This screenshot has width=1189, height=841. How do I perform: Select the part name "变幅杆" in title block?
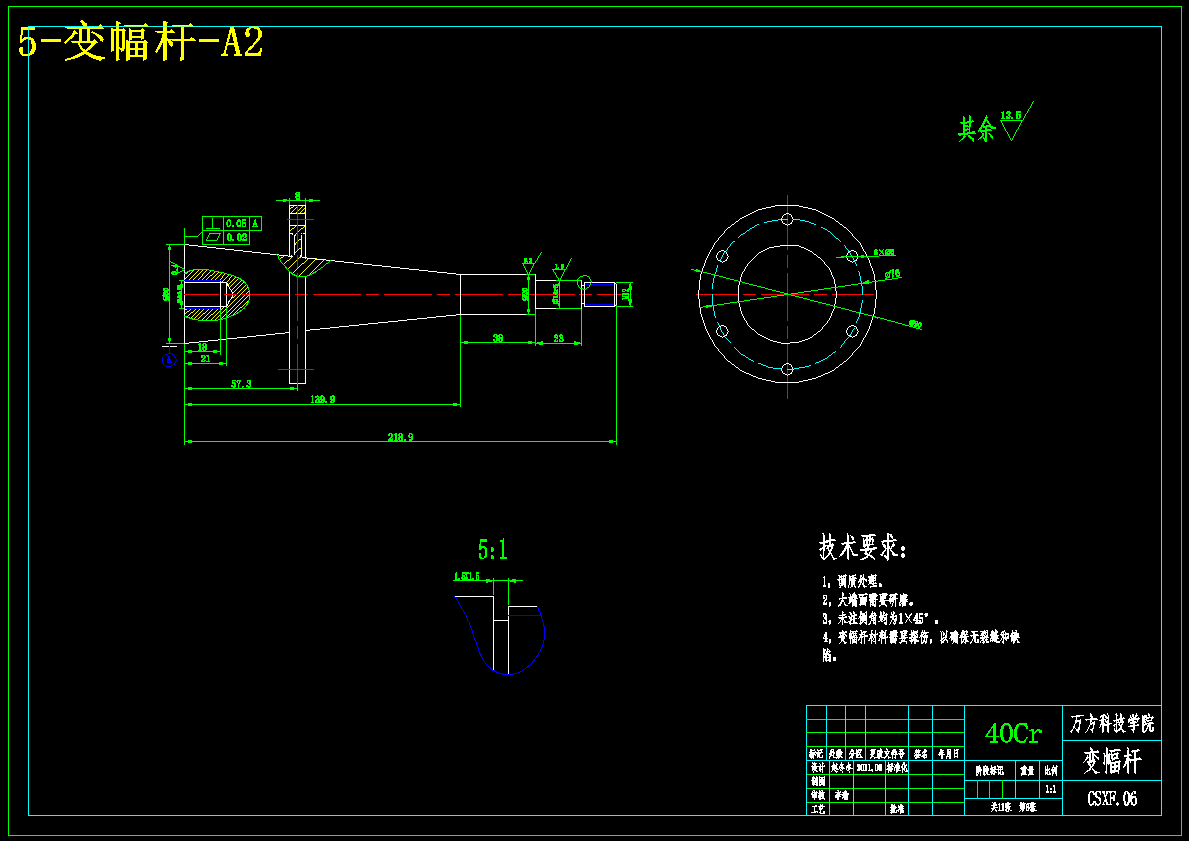1112,761
